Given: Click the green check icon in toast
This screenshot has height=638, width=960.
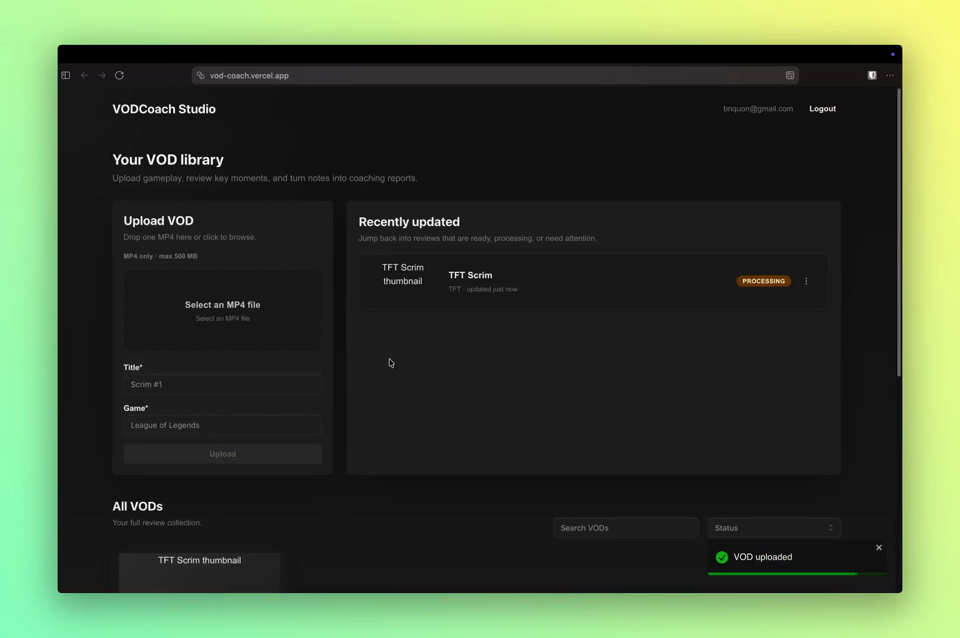Looking at the screenshot, I should 722,557.
